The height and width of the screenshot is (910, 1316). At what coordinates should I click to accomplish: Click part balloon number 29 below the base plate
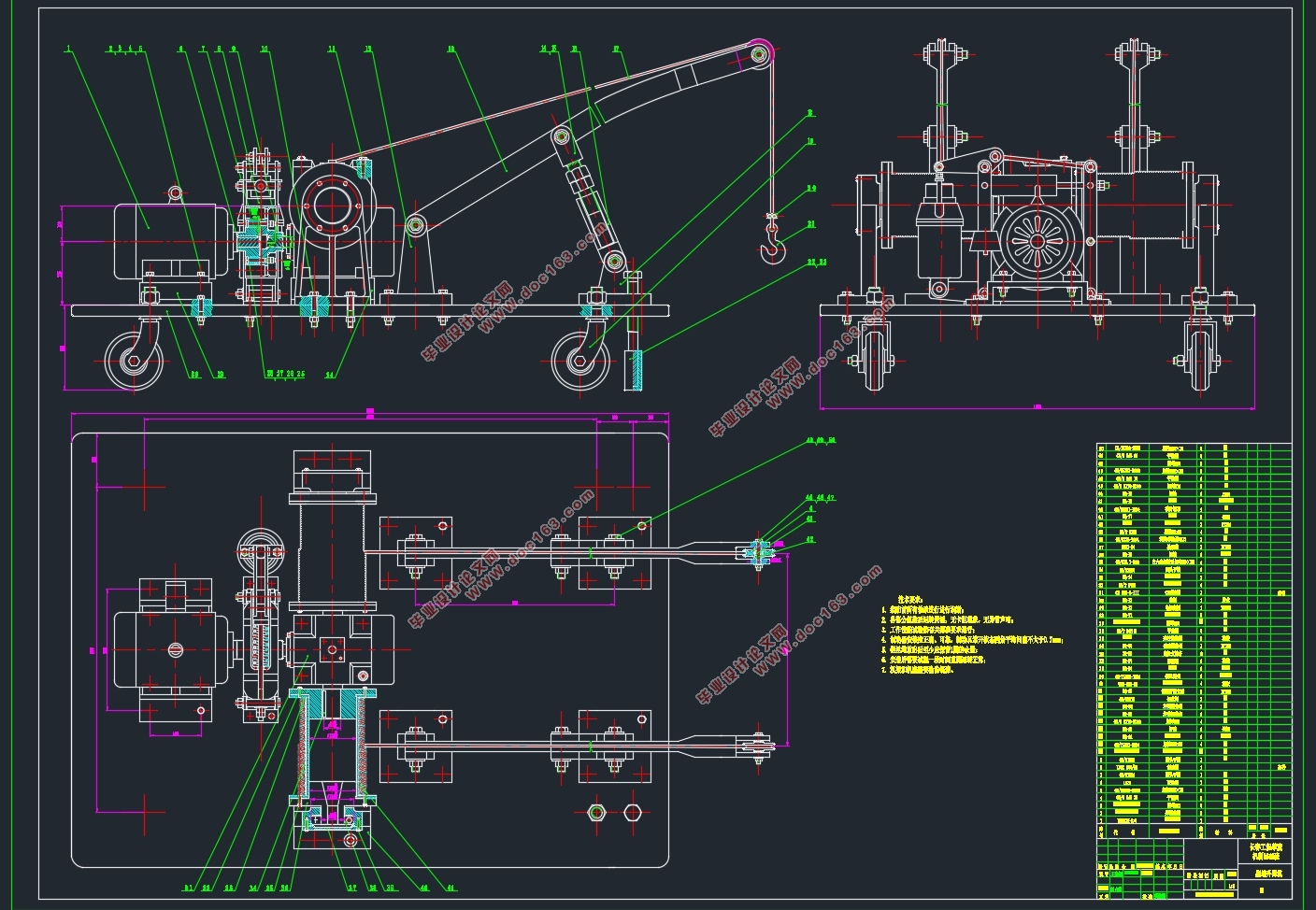[221, 375]
